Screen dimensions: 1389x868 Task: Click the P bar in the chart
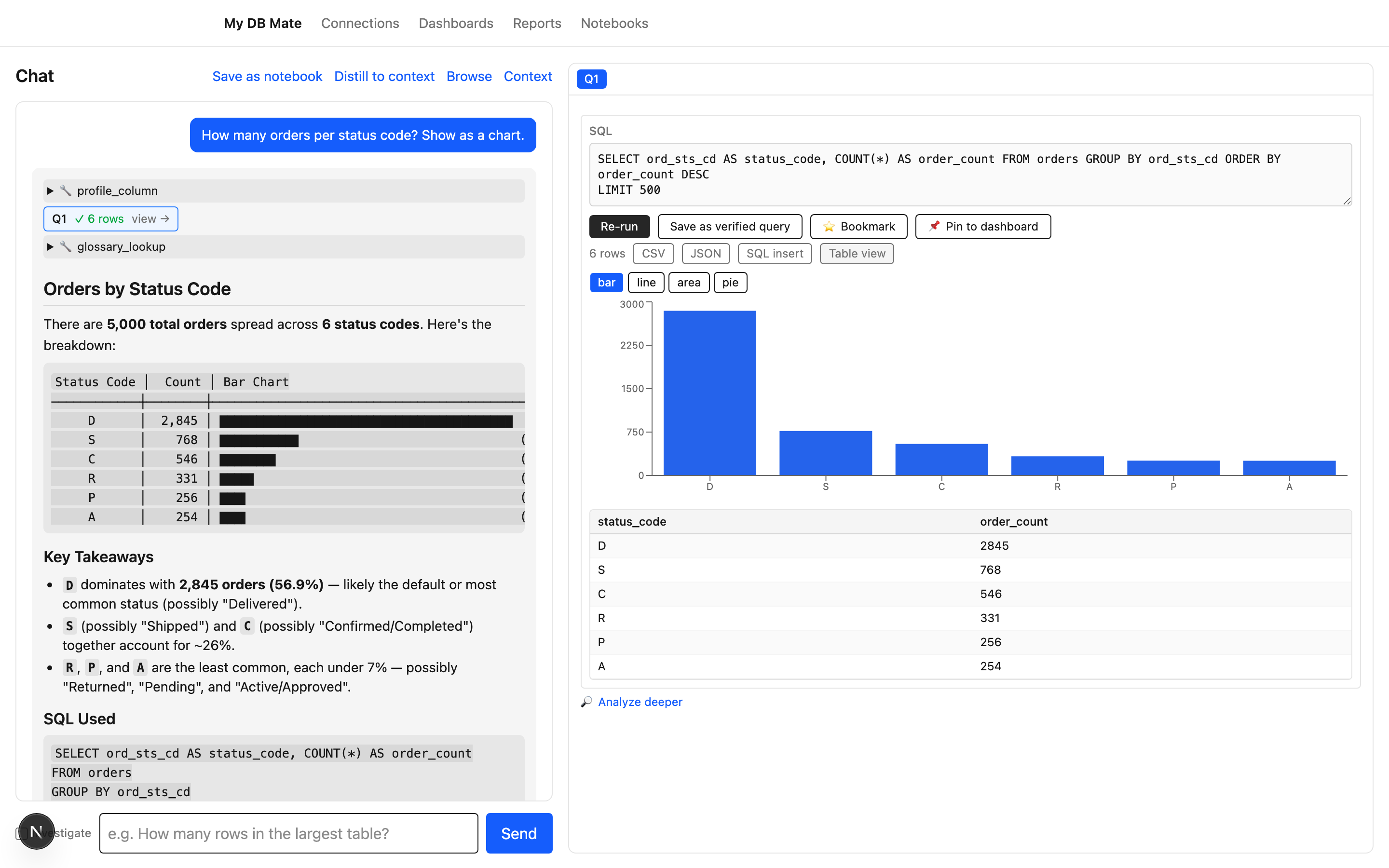(1173, 468)
